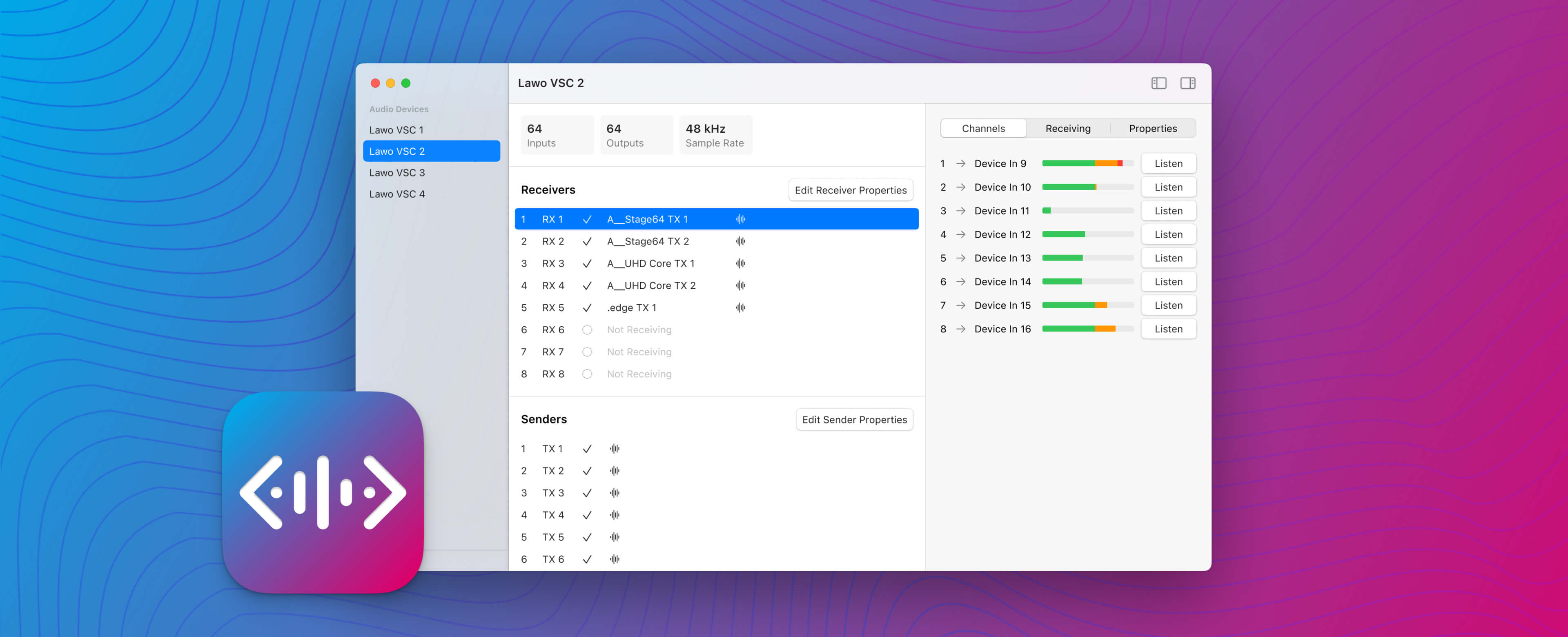The image size is (1568, 637).
Task: Click waveform icon for TX 6 sender
Action: [x=615, y=559]
